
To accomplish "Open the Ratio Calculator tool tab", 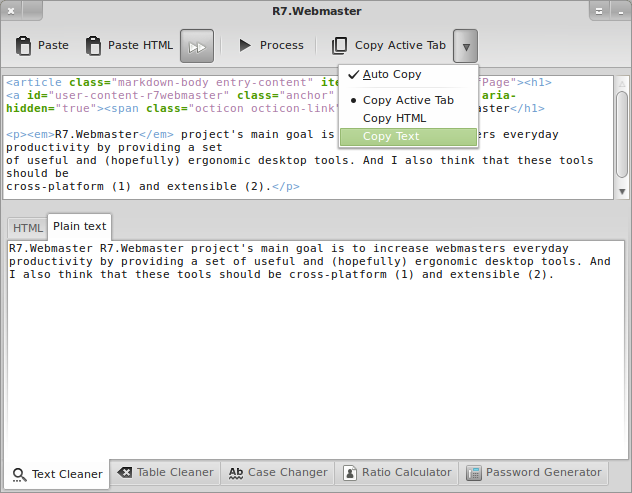I will coord(397,472).
